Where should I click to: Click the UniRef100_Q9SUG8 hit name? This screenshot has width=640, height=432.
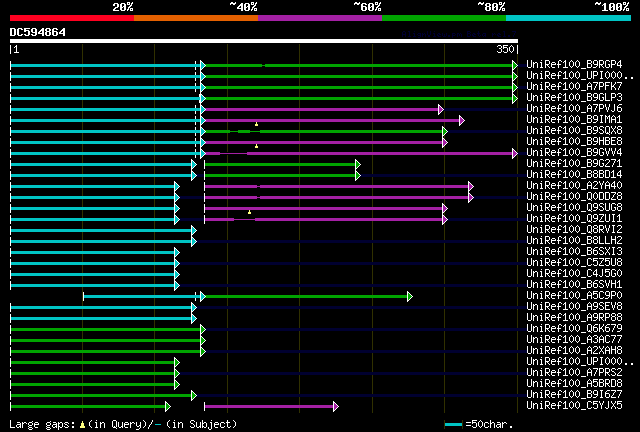pos(574,207)
